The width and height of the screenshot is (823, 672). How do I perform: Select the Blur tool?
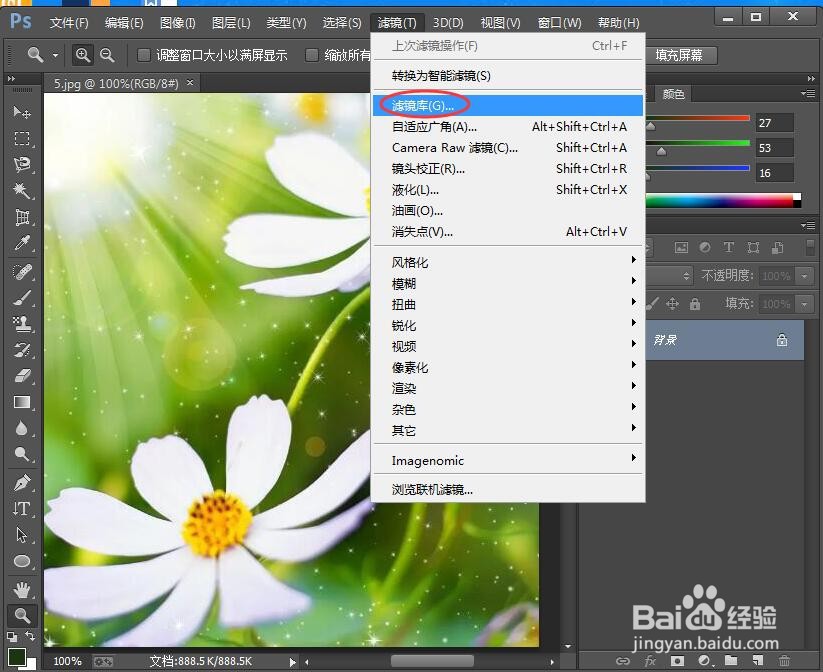pyautogui.click(x=22, y=428)
